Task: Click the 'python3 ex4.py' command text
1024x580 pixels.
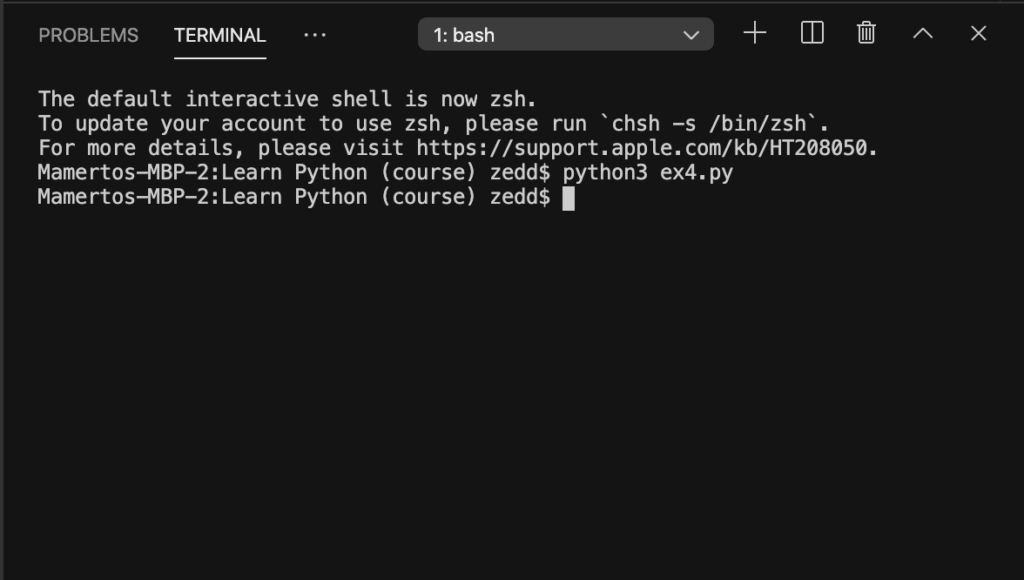Action: pos(647,173)
